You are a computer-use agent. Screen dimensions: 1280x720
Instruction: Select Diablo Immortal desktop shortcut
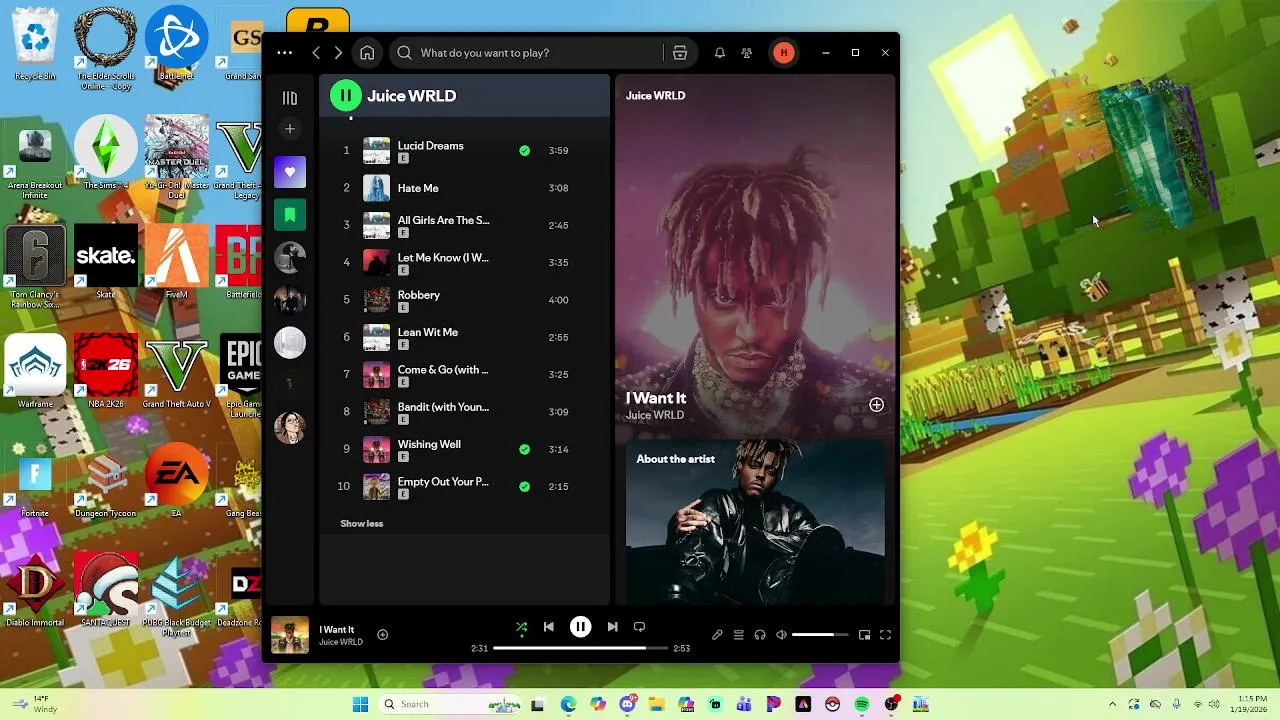[35, 590]
